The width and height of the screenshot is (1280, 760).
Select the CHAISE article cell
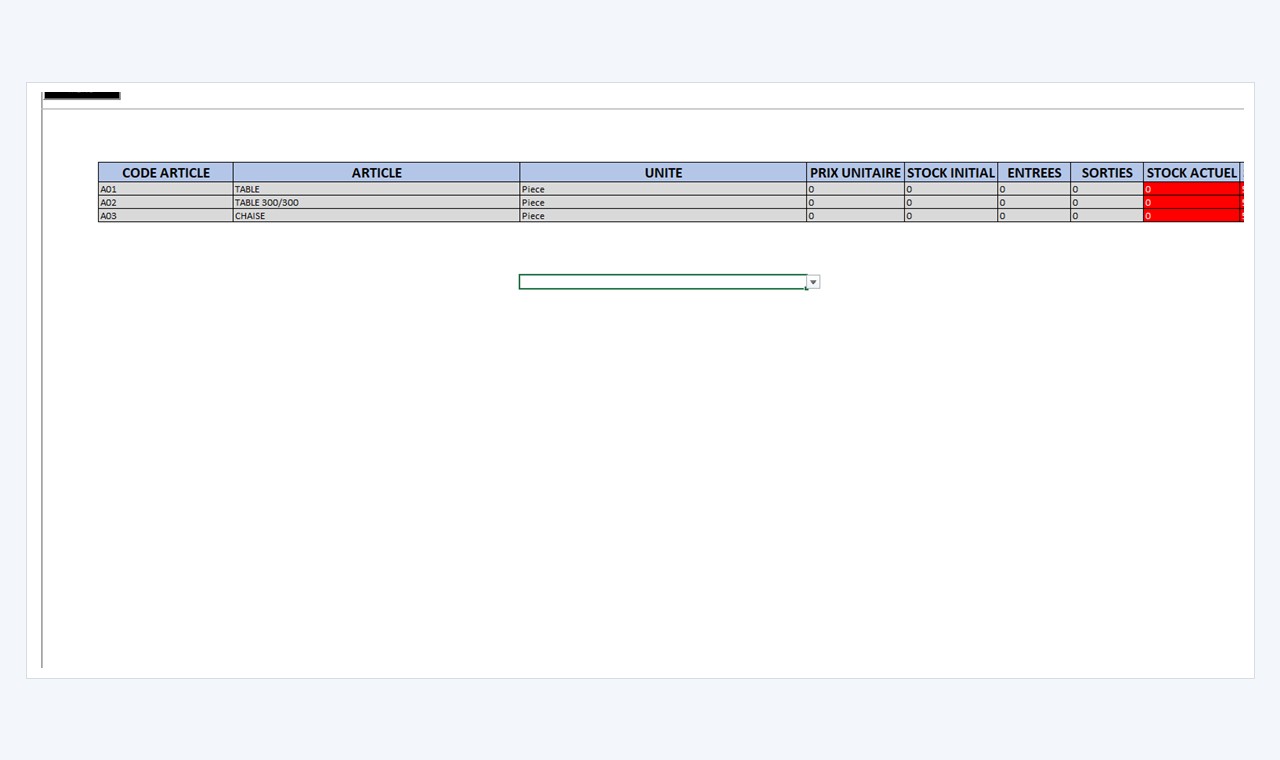tap(377, 215)
